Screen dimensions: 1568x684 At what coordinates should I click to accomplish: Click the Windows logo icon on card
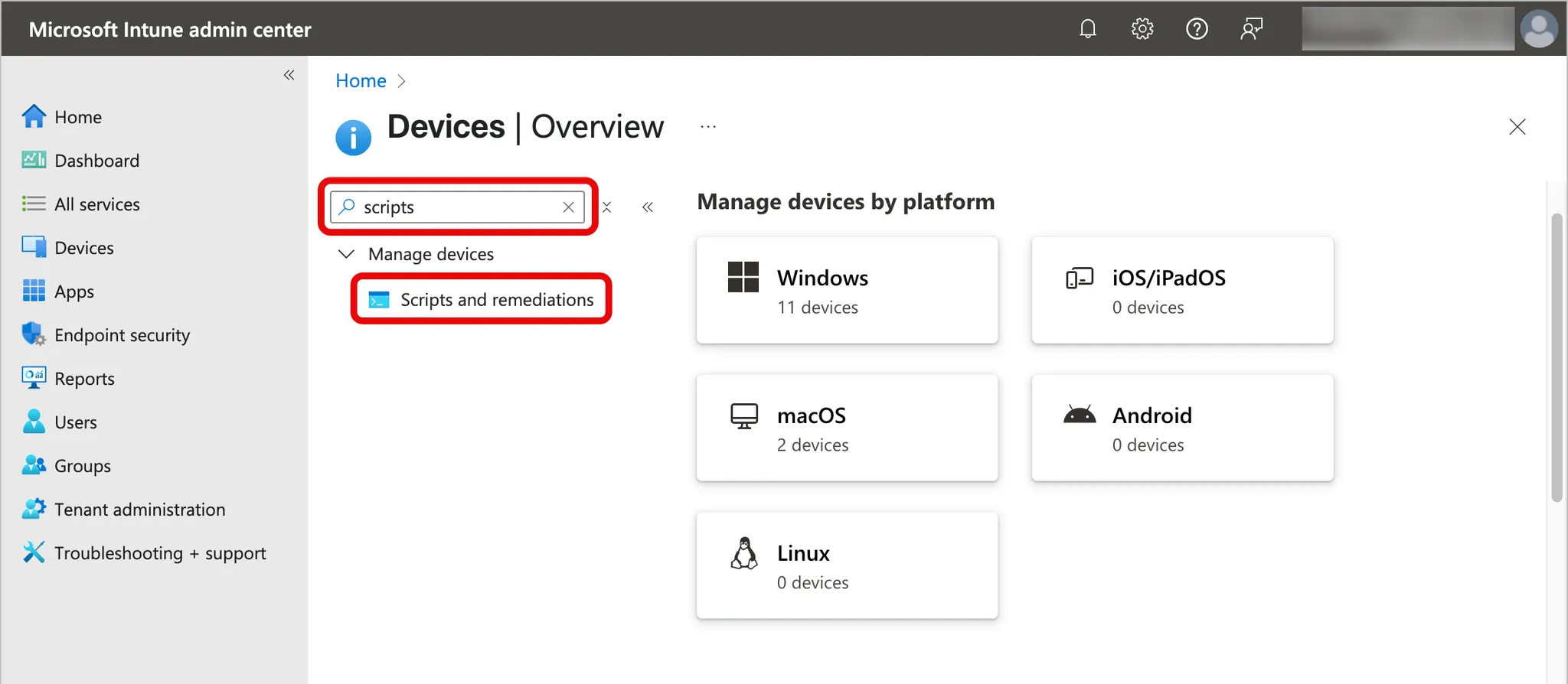pos(743,277)
